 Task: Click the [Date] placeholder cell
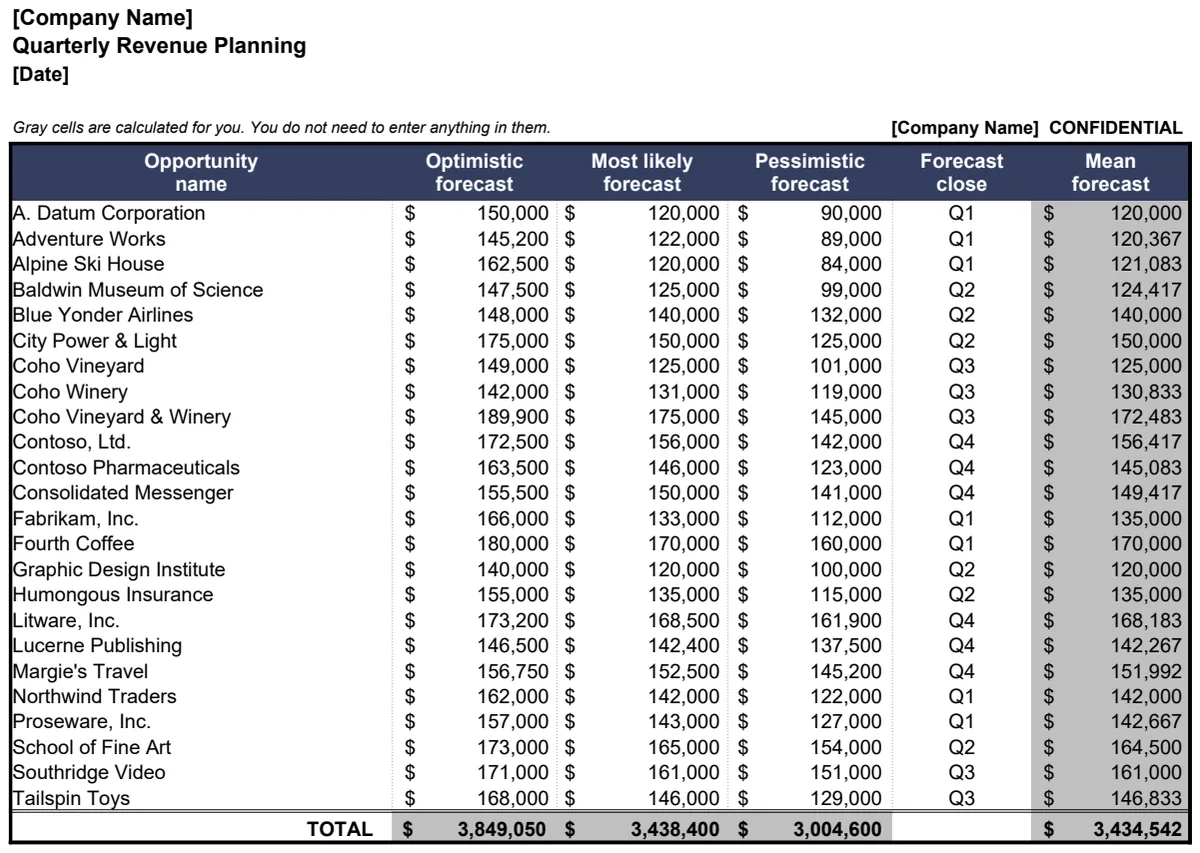[41, 73]
